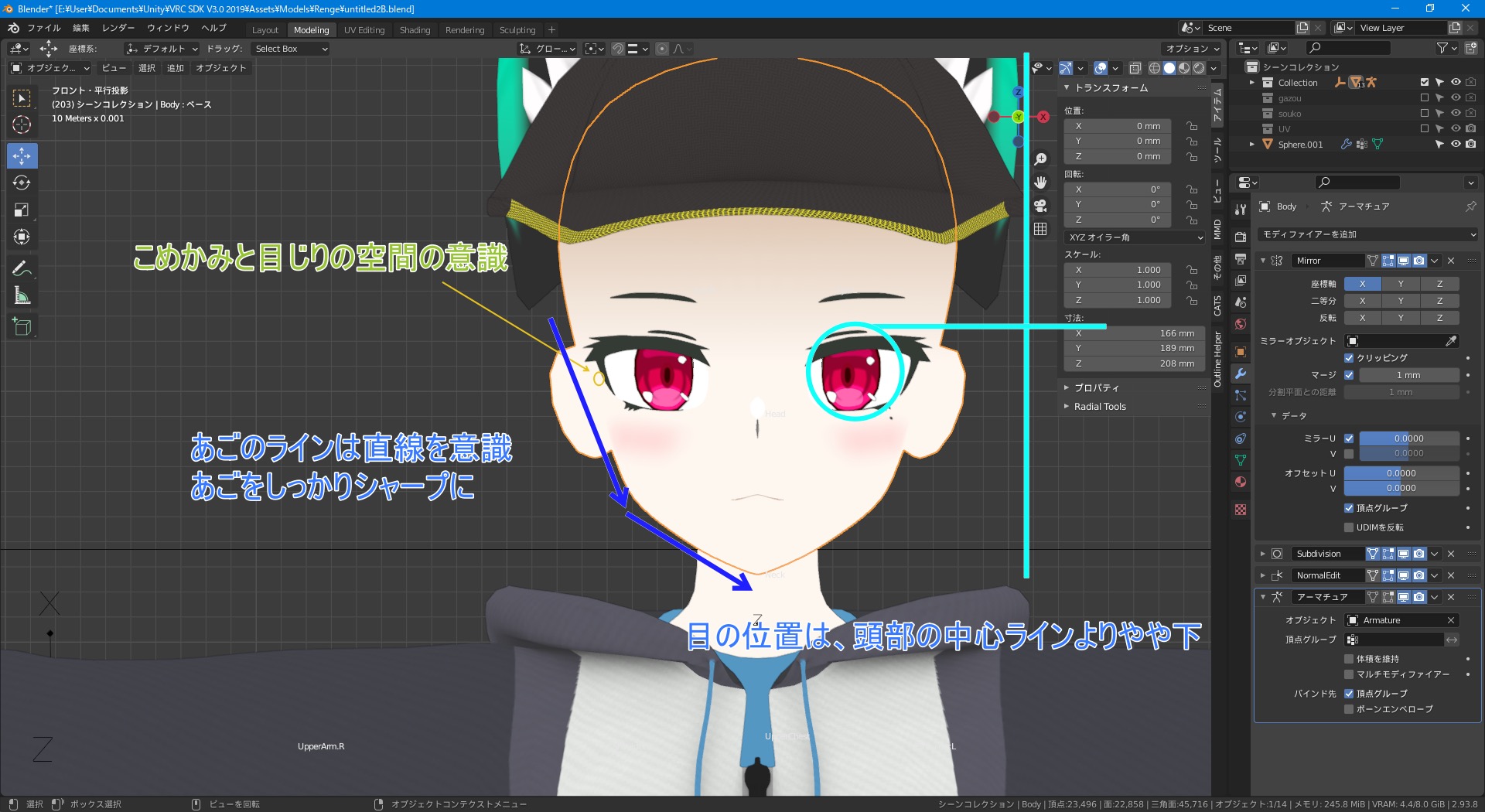Hide Sphere.001 with its eye icon
The width and height of the screenshot is (1485, 812).
tap(1456, 144)
